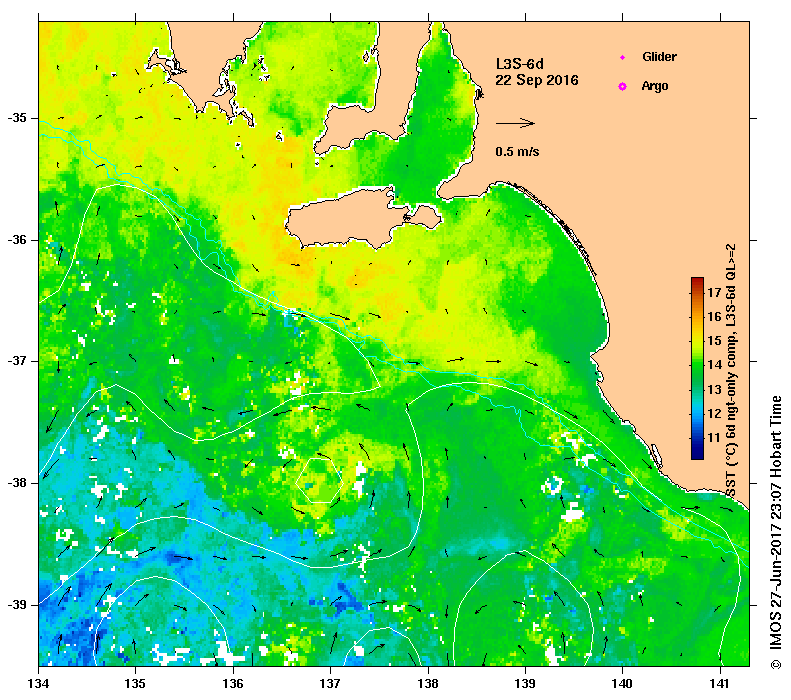This screenshot has height=700, width=791.
Task: Click the 'Glider' legend label
Action: click(x=659, y=56)
